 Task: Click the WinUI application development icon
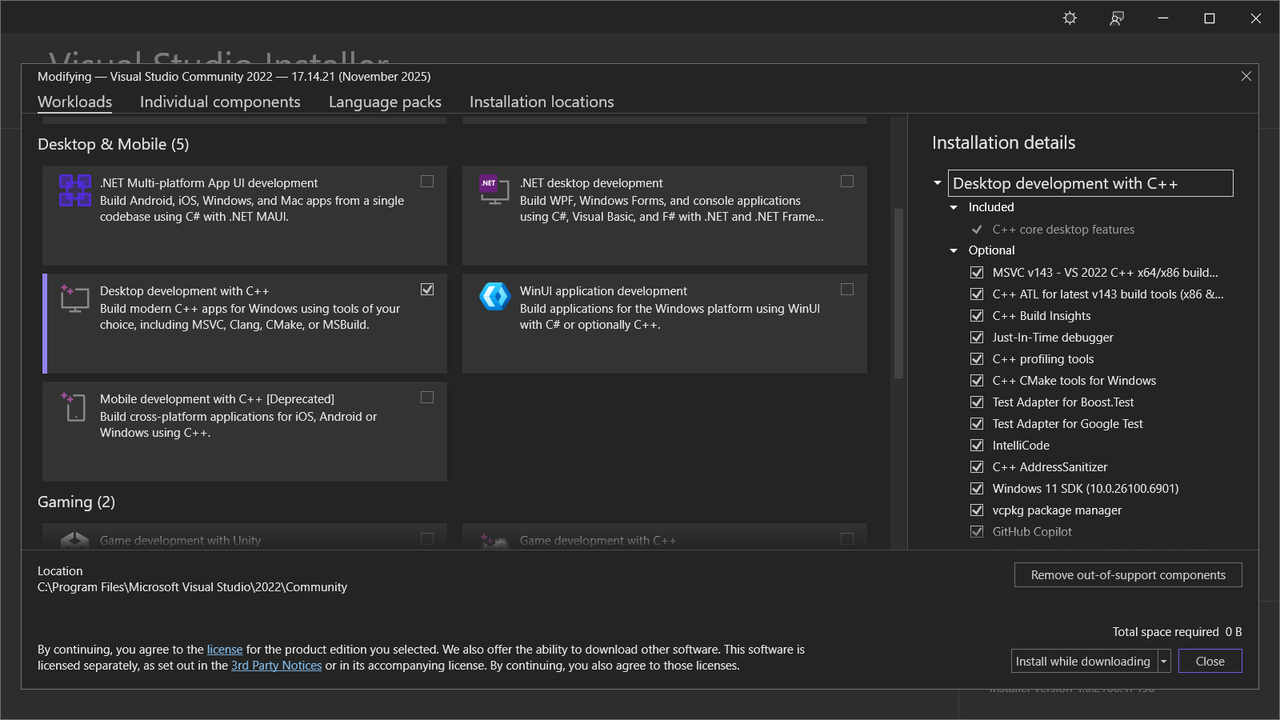(x=494, y=296)
